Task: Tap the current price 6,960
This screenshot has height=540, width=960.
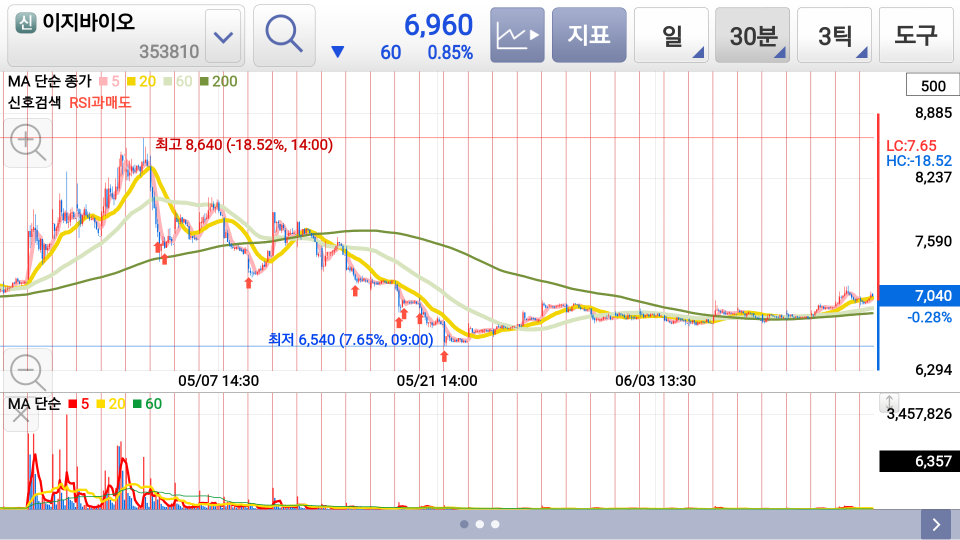Action: click(438, 25)
